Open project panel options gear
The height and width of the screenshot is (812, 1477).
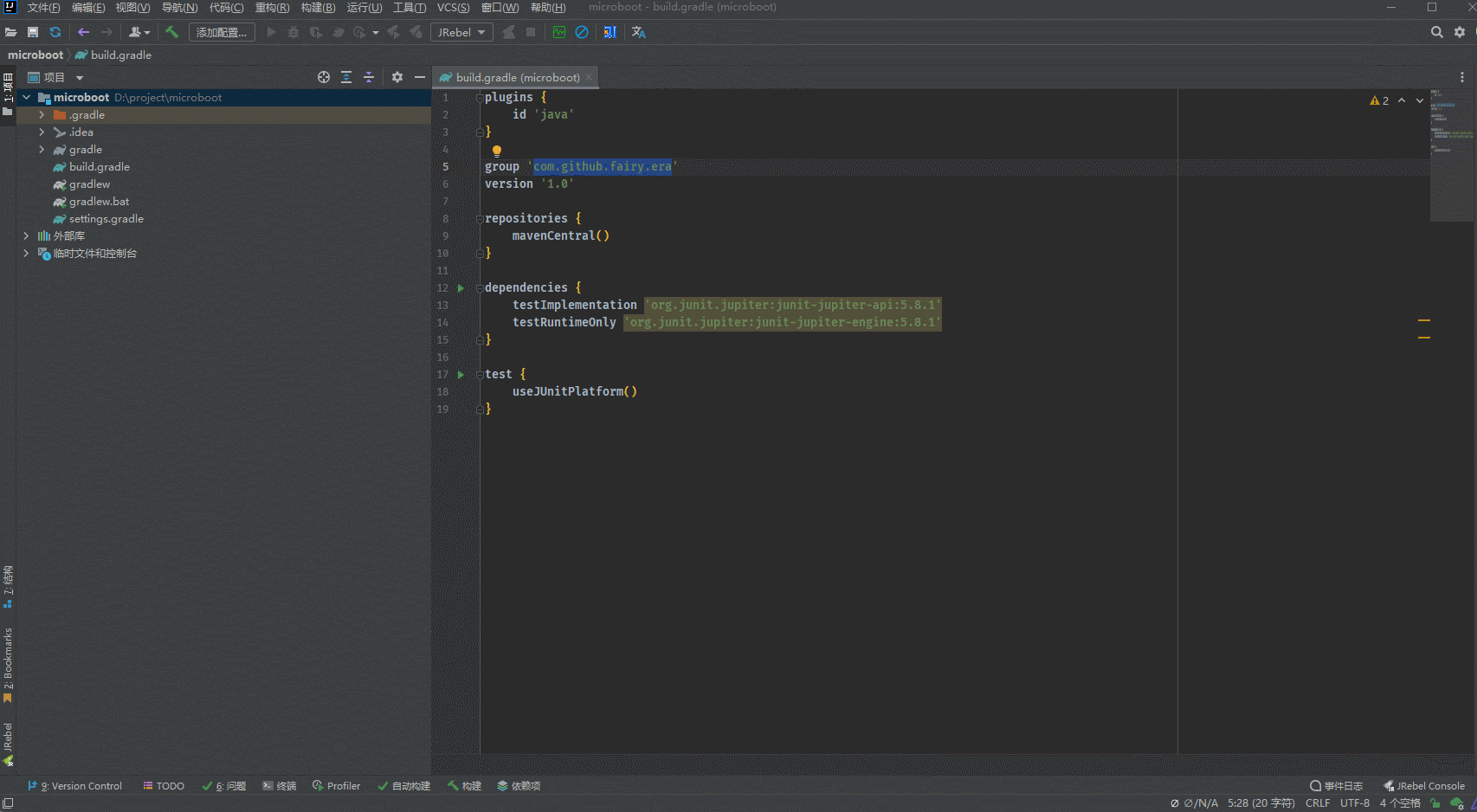pos(397,77)
